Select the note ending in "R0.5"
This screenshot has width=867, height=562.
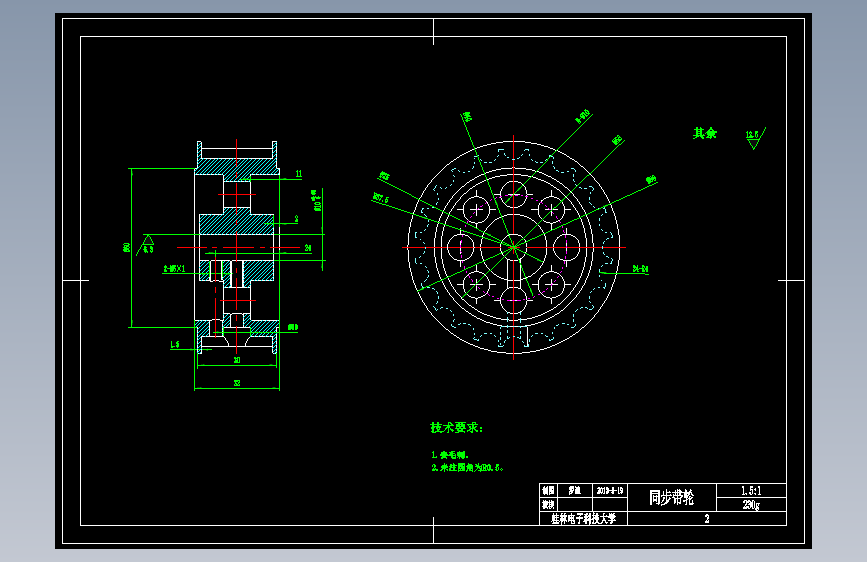coord(467,467)
